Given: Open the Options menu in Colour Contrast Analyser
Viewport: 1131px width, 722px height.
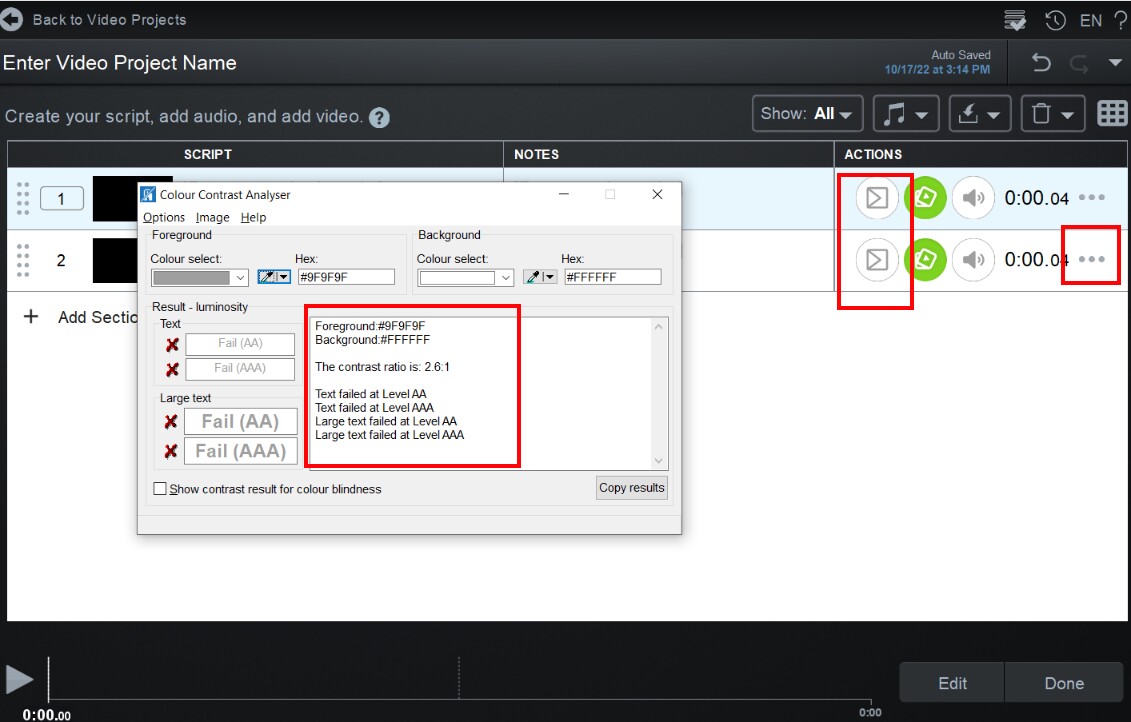Looking at the screenshot, I should (163, 217).
